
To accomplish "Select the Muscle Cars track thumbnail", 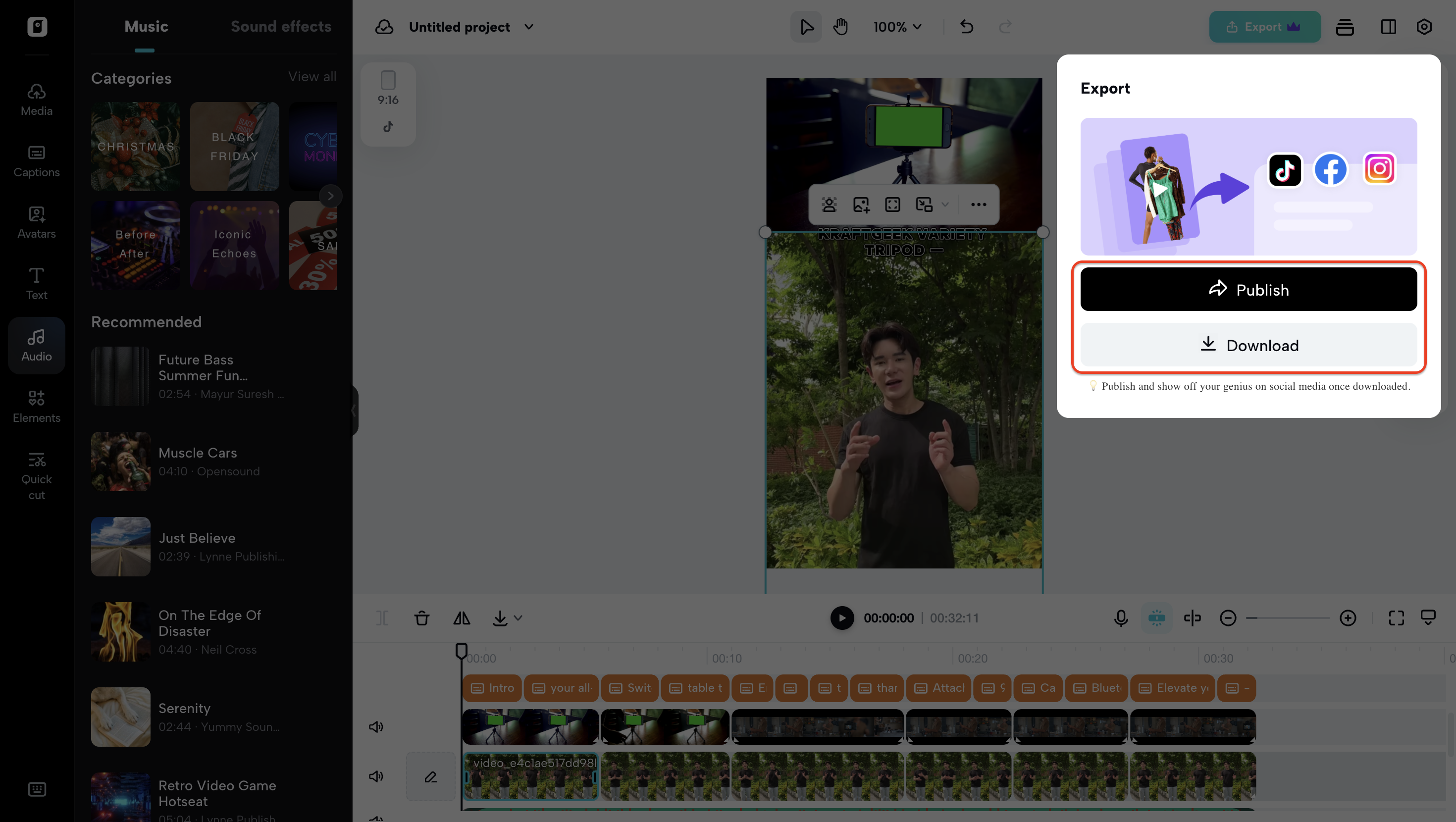I will (x=120, y=462).
